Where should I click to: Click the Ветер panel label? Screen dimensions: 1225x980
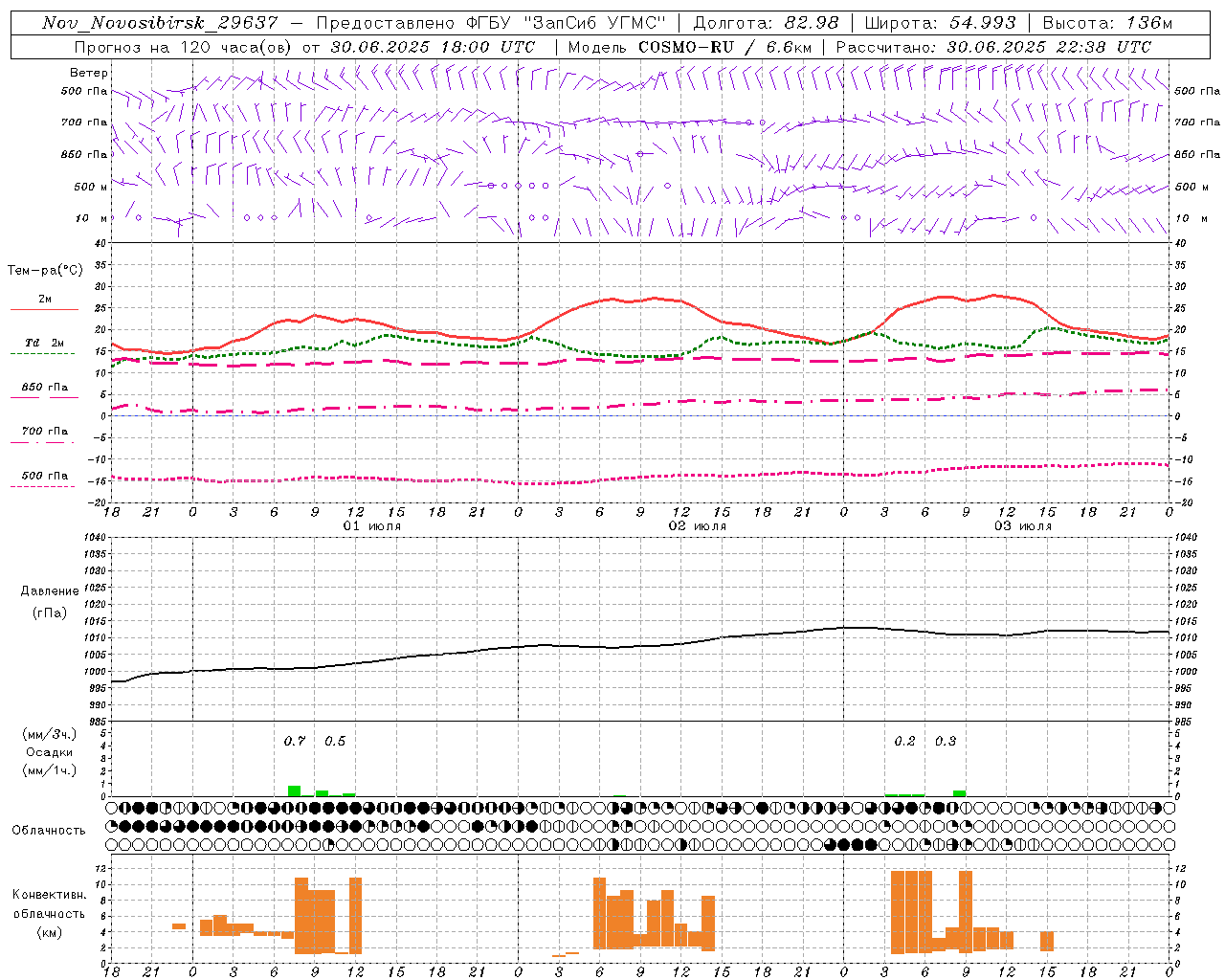89,73
